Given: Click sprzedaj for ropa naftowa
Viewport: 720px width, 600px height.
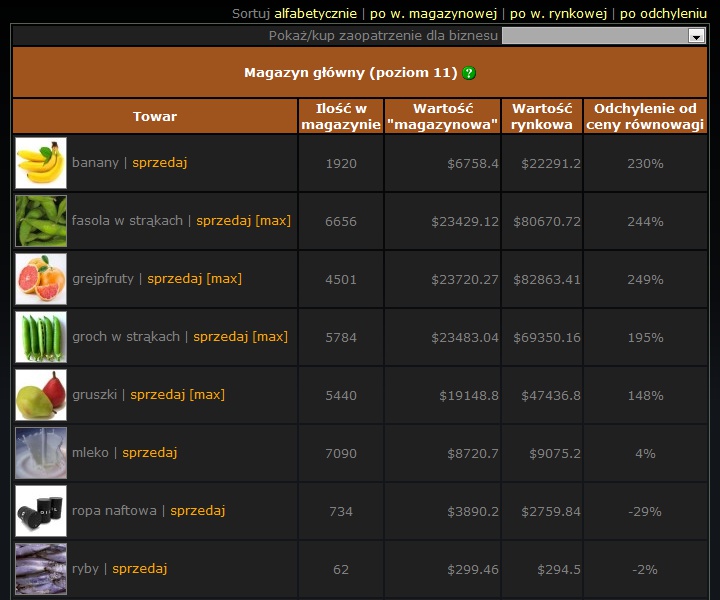Looking at the screenshot, I should click(x=198, y=510).
